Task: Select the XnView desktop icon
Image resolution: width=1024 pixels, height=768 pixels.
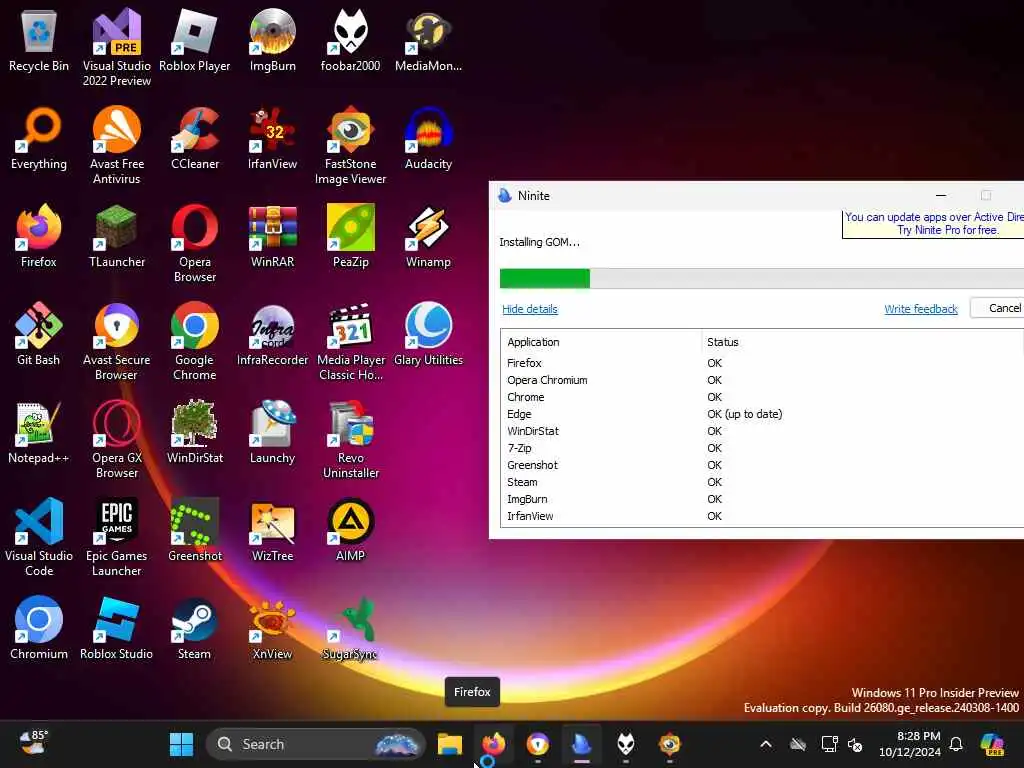Action: [272, 628]
